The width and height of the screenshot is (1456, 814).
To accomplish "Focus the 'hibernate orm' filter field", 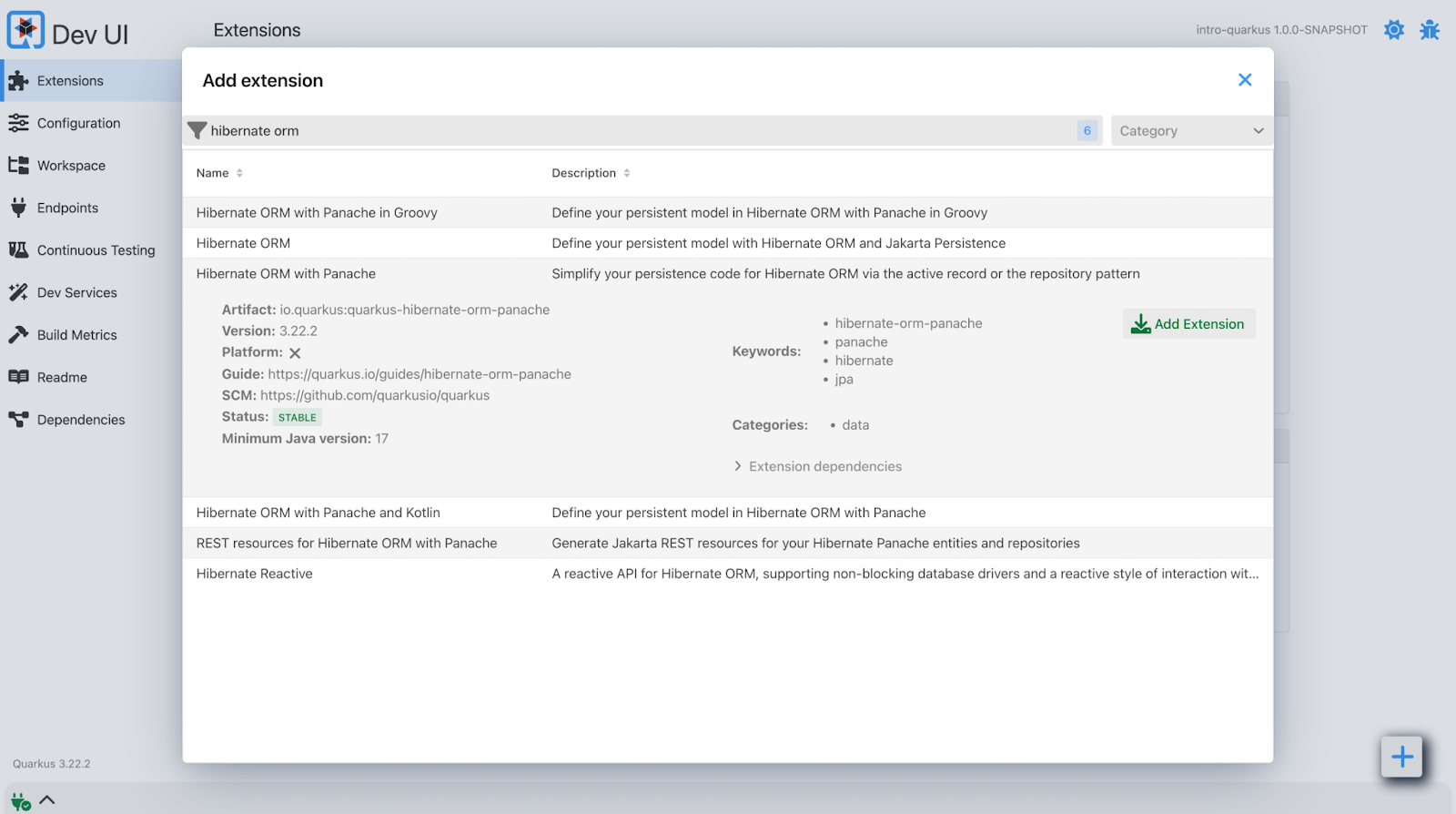I will click(642, 131).
